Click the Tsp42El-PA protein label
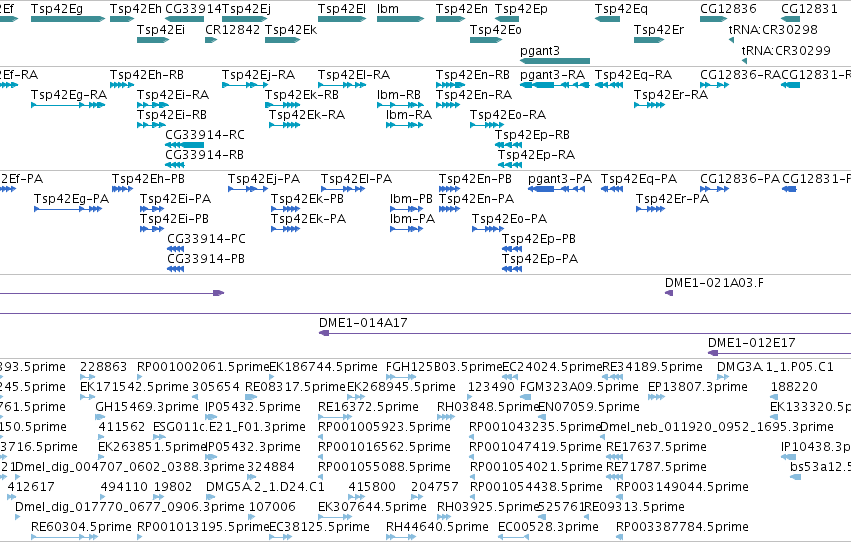Screen dimensions: 851x542 (x=356, y=179)
